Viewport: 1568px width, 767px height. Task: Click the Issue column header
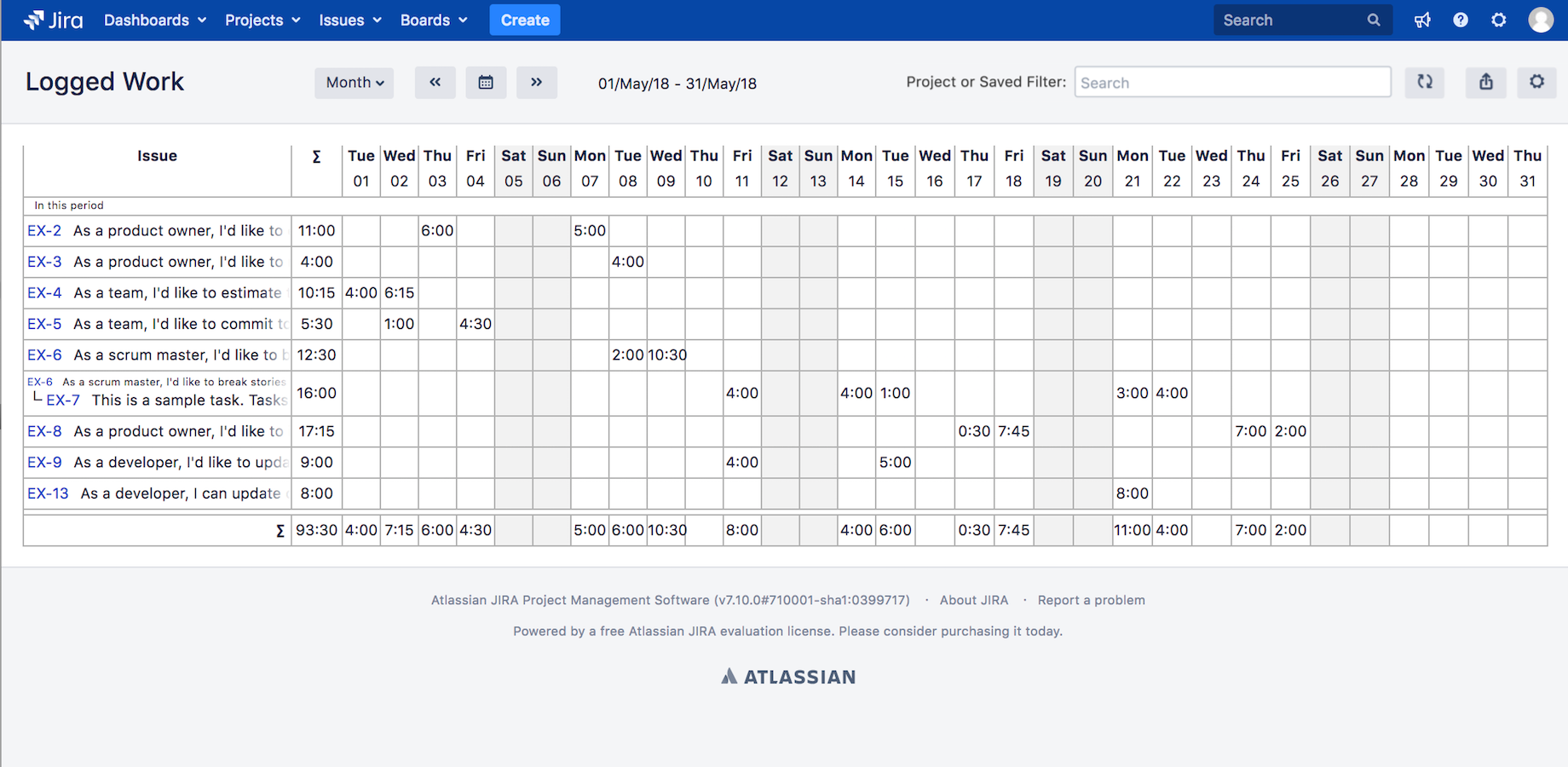coord(157,156)
